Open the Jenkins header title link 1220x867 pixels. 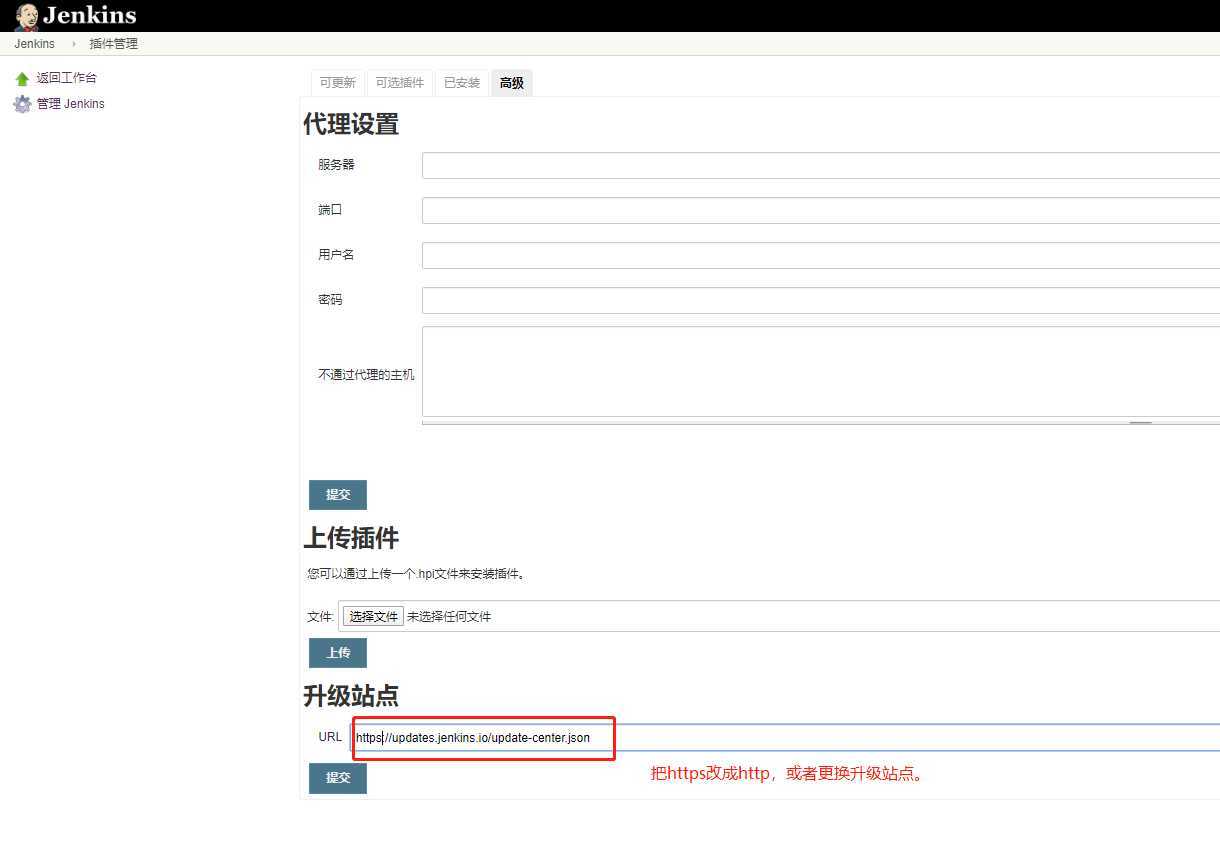pyautogui.click(x=89, y=16)
